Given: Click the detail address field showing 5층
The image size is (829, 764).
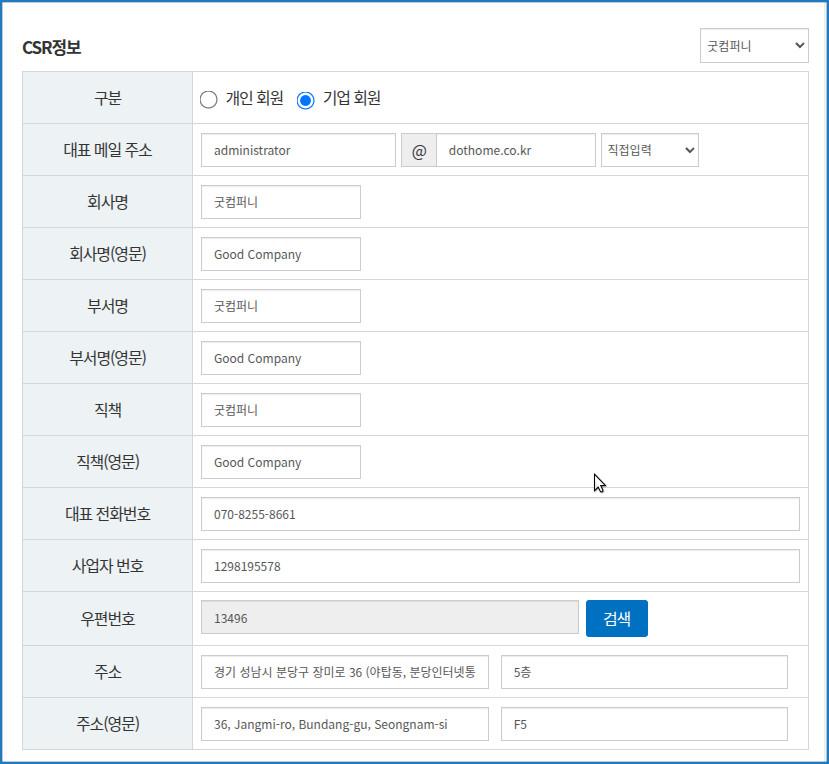Looking at the screenshot, I should click(644, 672).
